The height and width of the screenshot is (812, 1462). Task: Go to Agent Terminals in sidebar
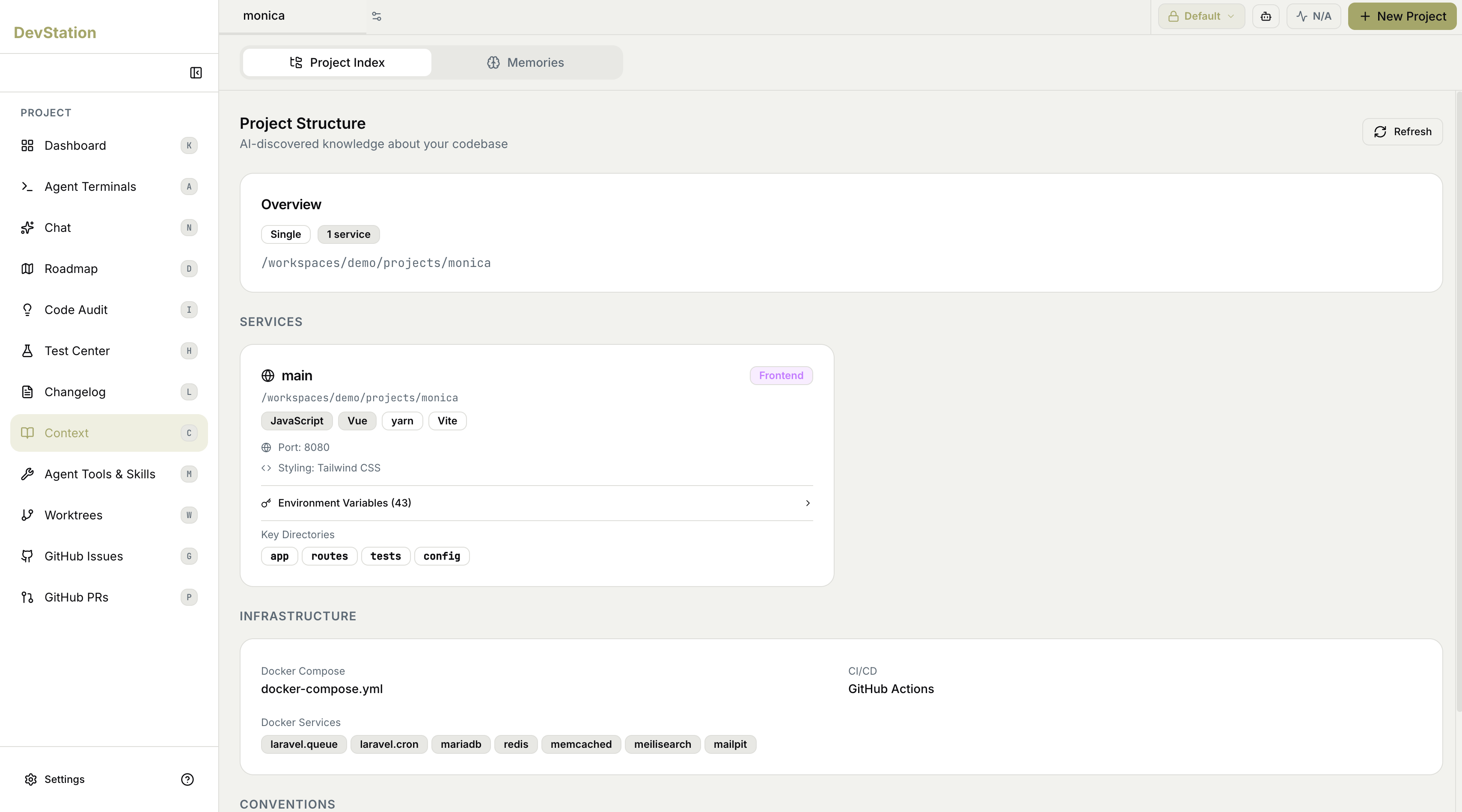[109, 187]
